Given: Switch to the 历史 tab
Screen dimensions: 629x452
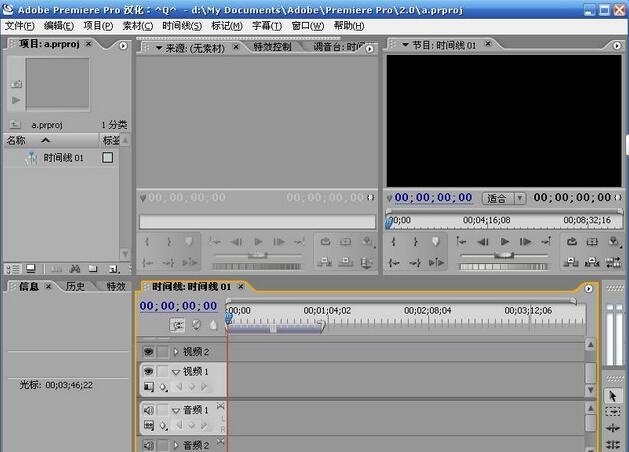Looking at the screenshot, I should click(x=75, y=286).
